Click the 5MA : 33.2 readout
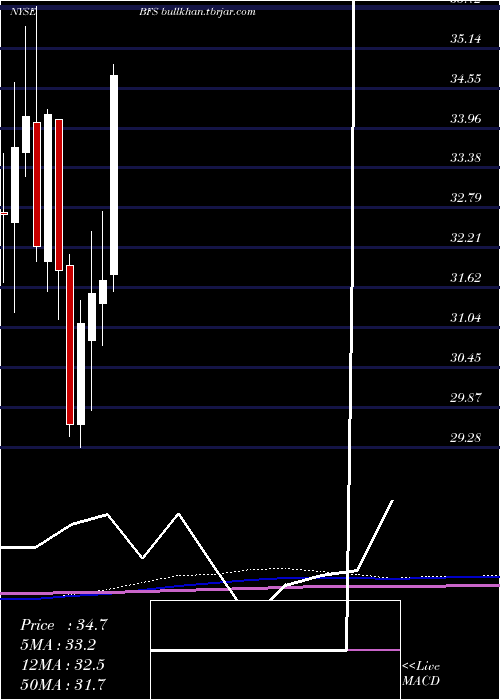The width and height of the screenshot is (500, 700). [58, 645]
